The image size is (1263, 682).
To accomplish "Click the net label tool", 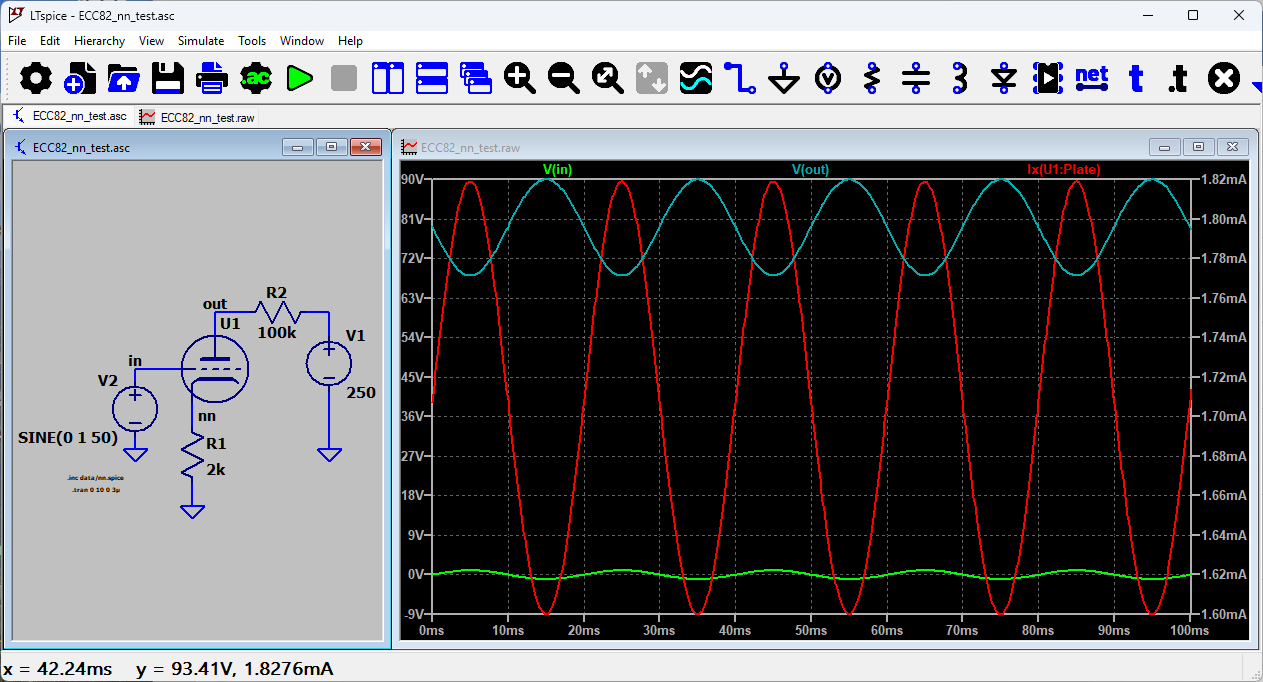I will (1092, 77).
